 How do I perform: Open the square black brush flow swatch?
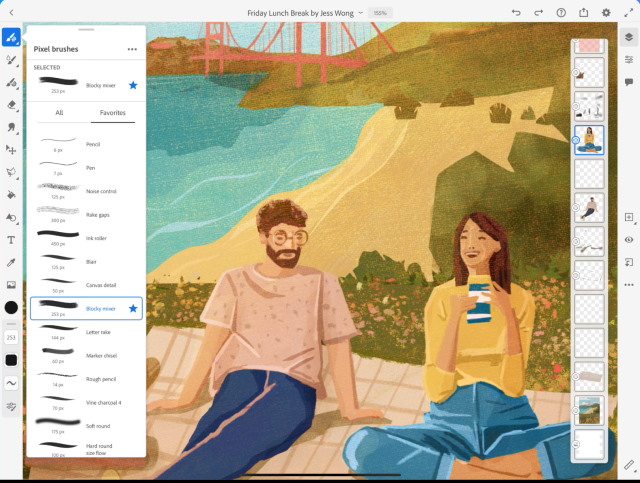click(x=11, y=360)
